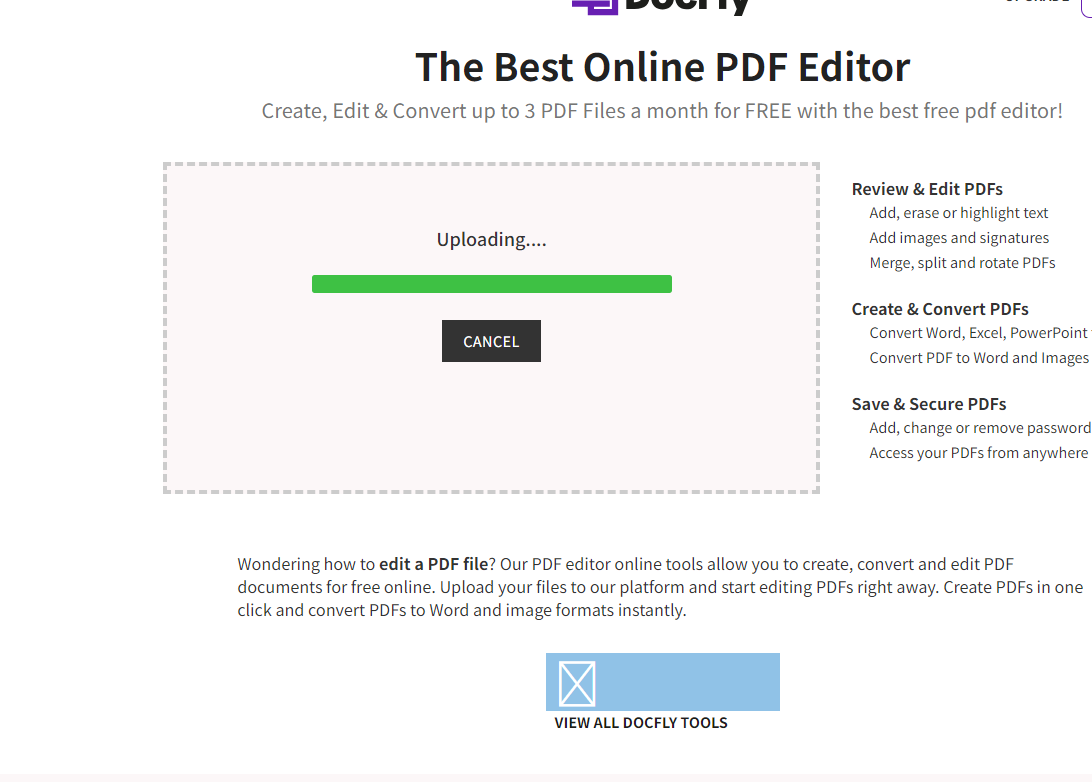1092x782 pixels.
Task: Click the green upload progress bar
Action: 491,284
